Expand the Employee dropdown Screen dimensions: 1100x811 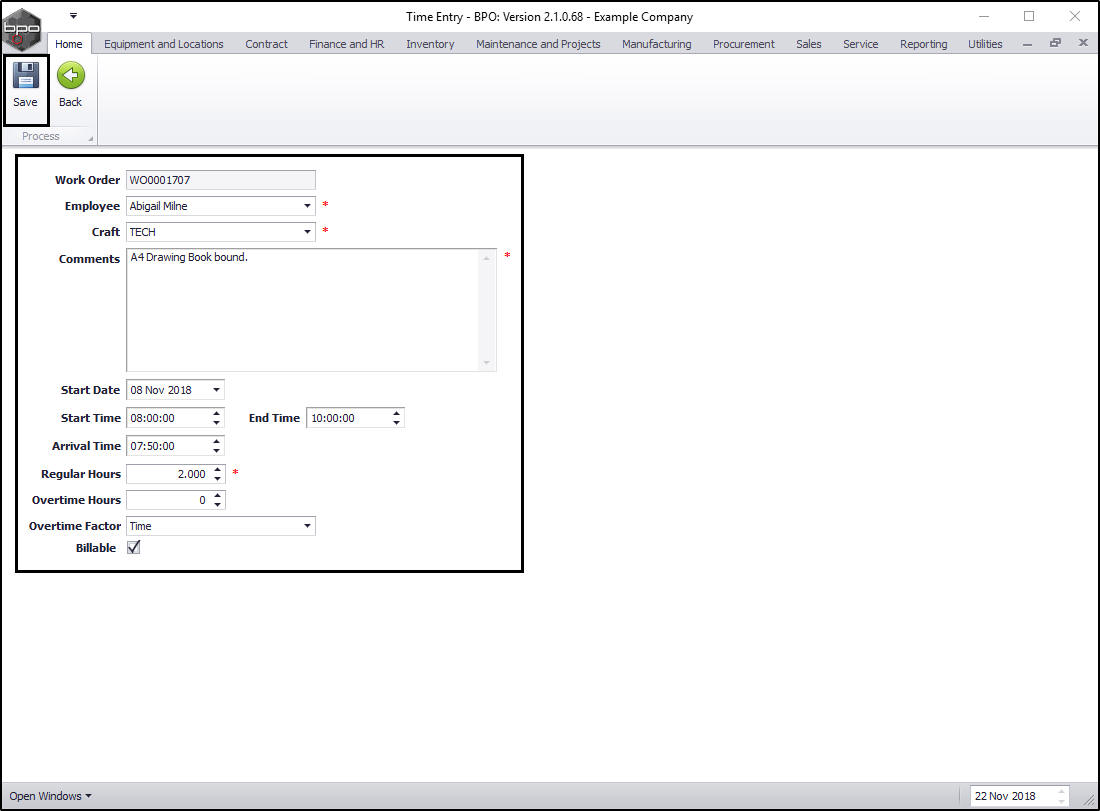[x=307, y=206]
